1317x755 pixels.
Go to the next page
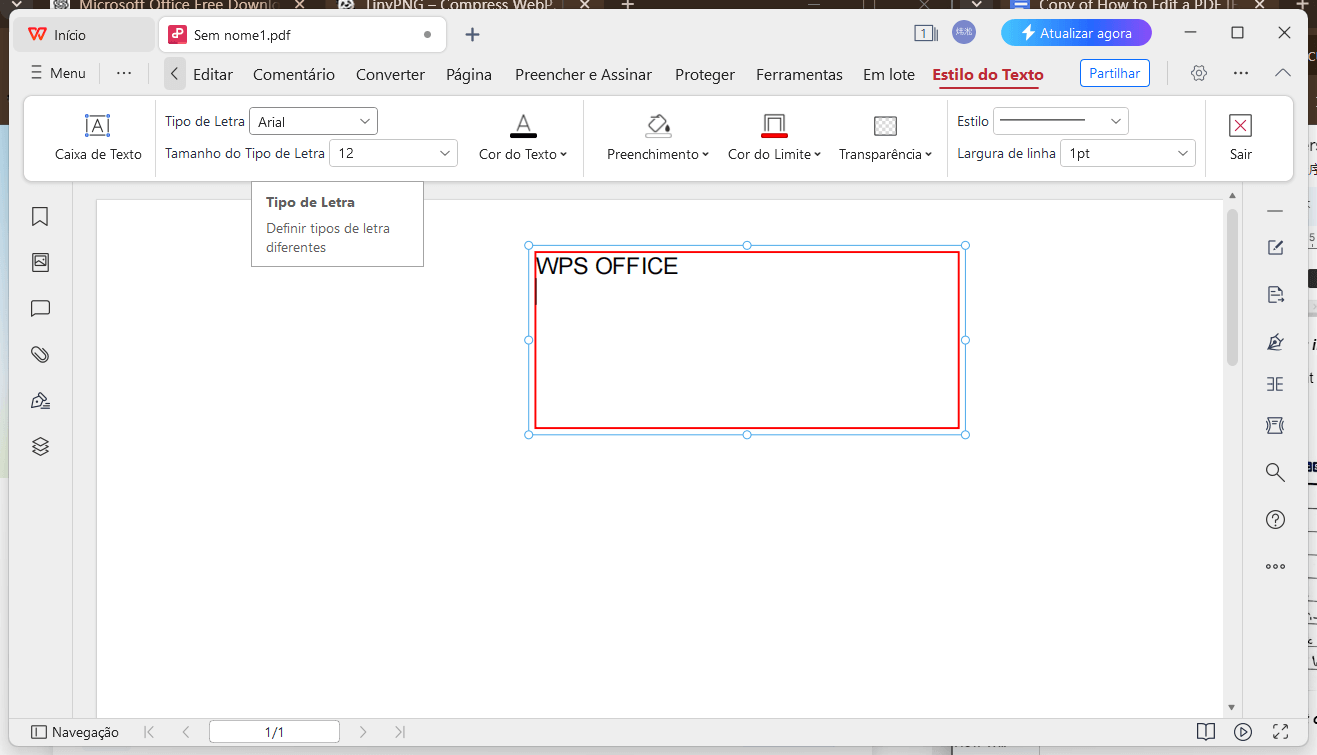click(x=363, y=732)
